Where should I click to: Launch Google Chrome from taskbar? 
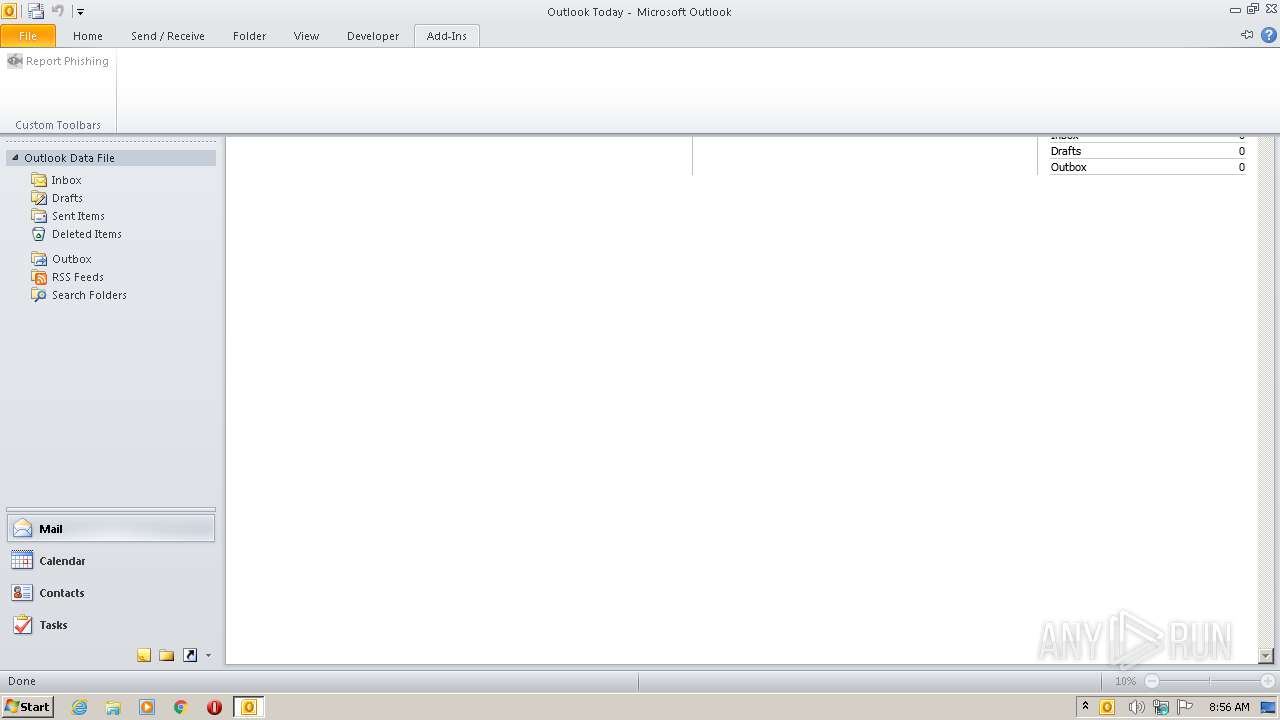(x=181, y=707)
